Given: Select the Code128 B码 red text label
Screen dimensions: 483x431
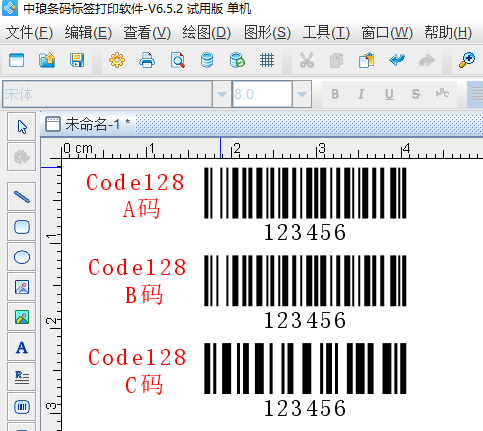Looking at the screenshot, I should pos(137,281).
